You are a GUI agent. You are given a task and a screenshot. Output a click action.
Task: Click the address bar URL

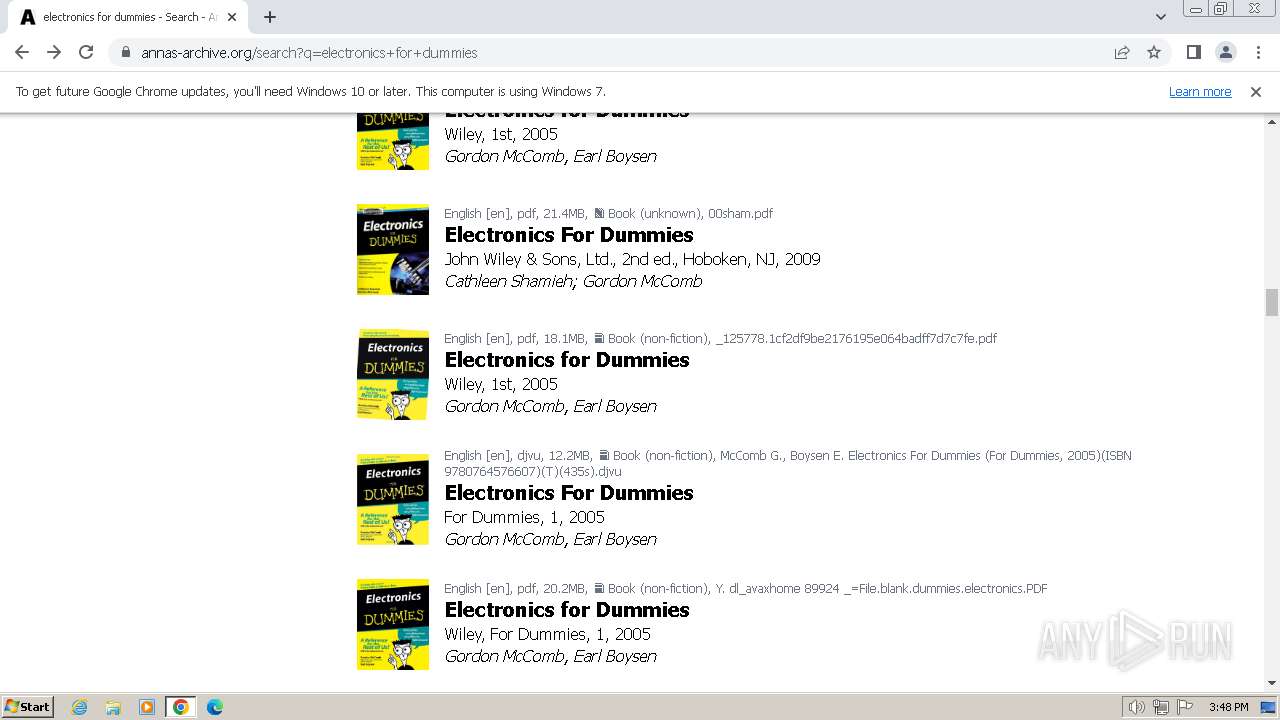pyautogui.click(x=309, y=53)
